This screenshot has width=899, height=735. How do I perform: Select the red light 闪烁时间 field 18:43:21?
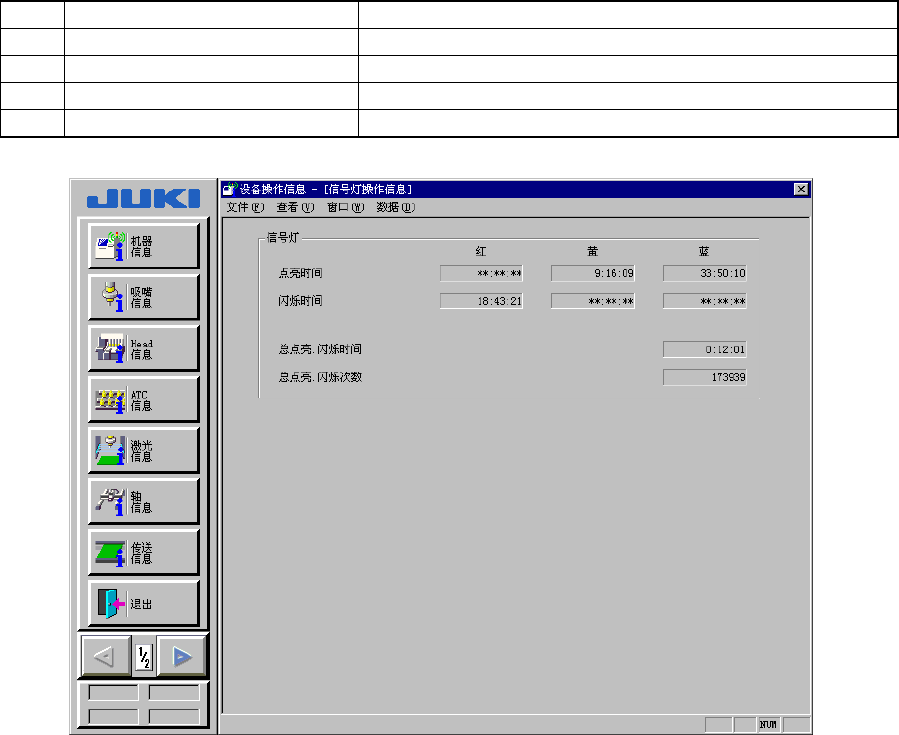tap(482, 301)
